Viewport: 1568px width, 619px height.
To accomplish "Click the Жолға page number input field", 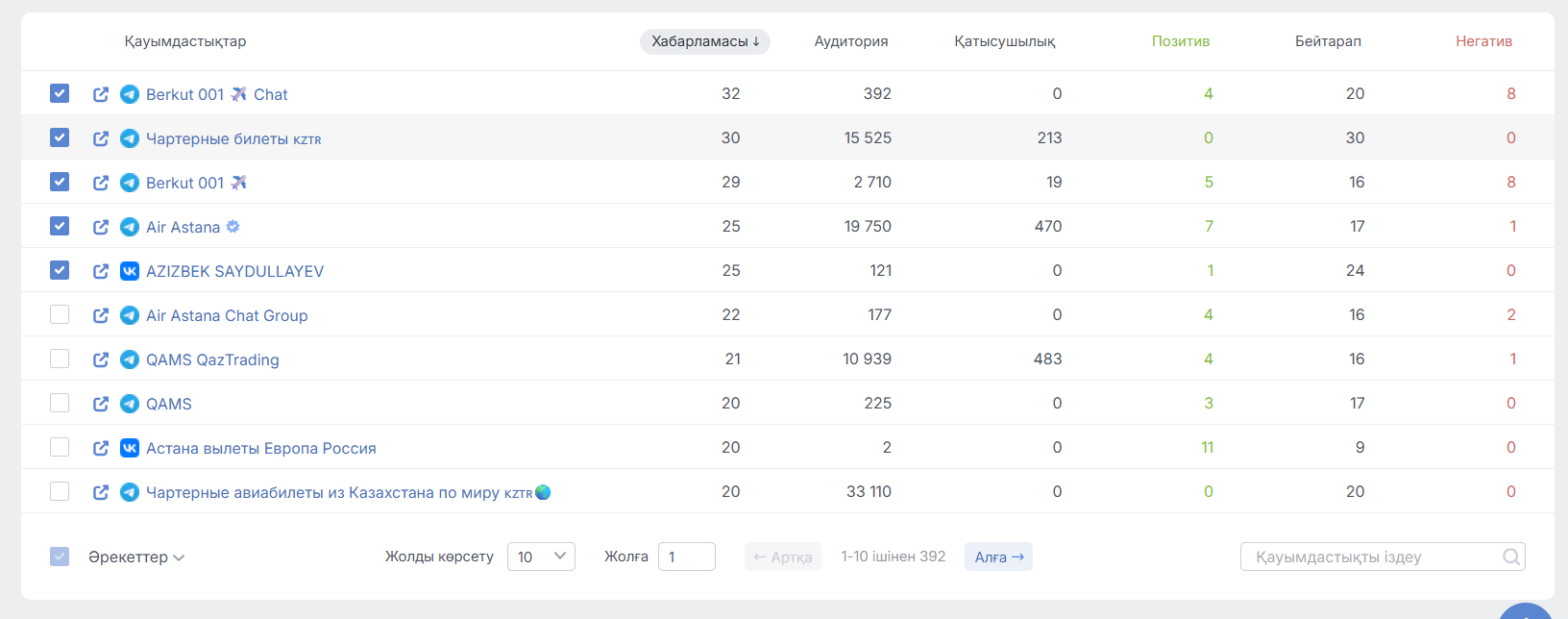I will (x=686, y=557).
